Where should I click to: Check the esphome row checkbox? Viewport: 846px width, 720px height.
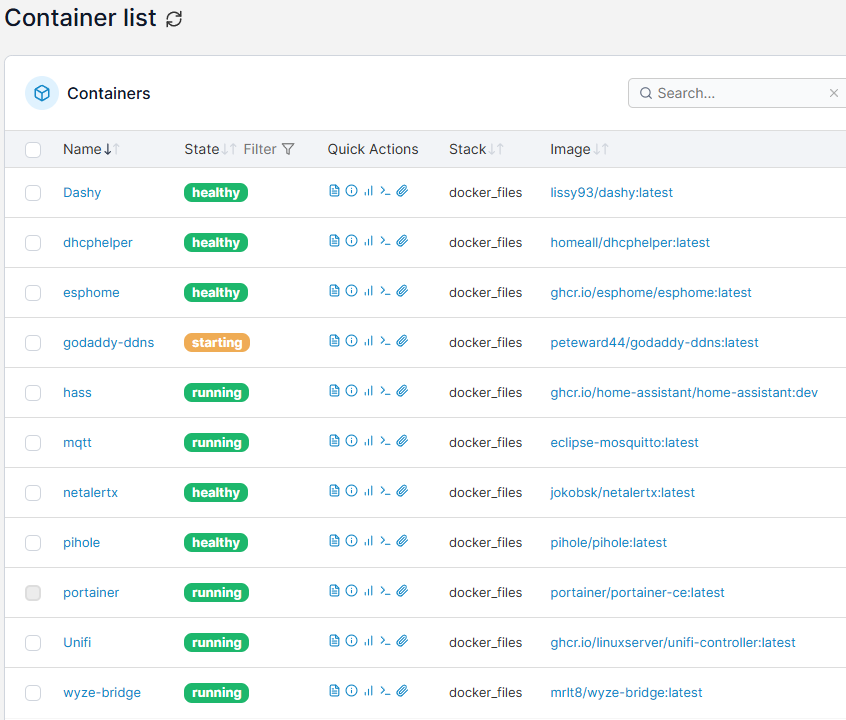[x=33, y=293]
